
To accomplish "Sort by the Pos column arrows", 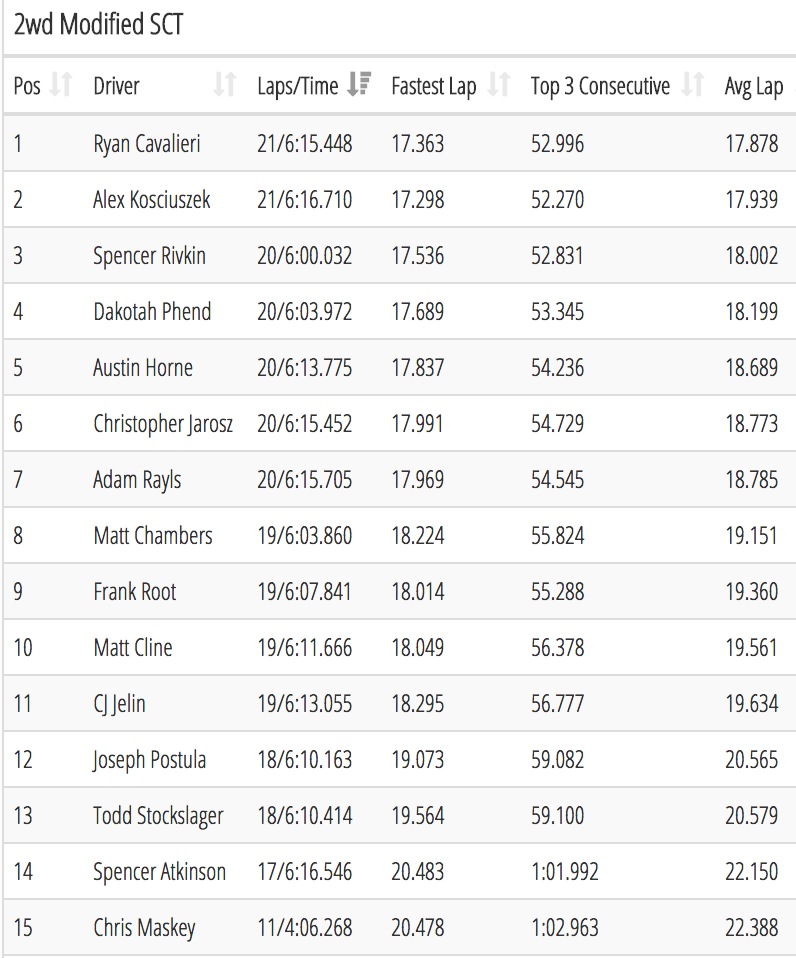I will pos(60,84).
